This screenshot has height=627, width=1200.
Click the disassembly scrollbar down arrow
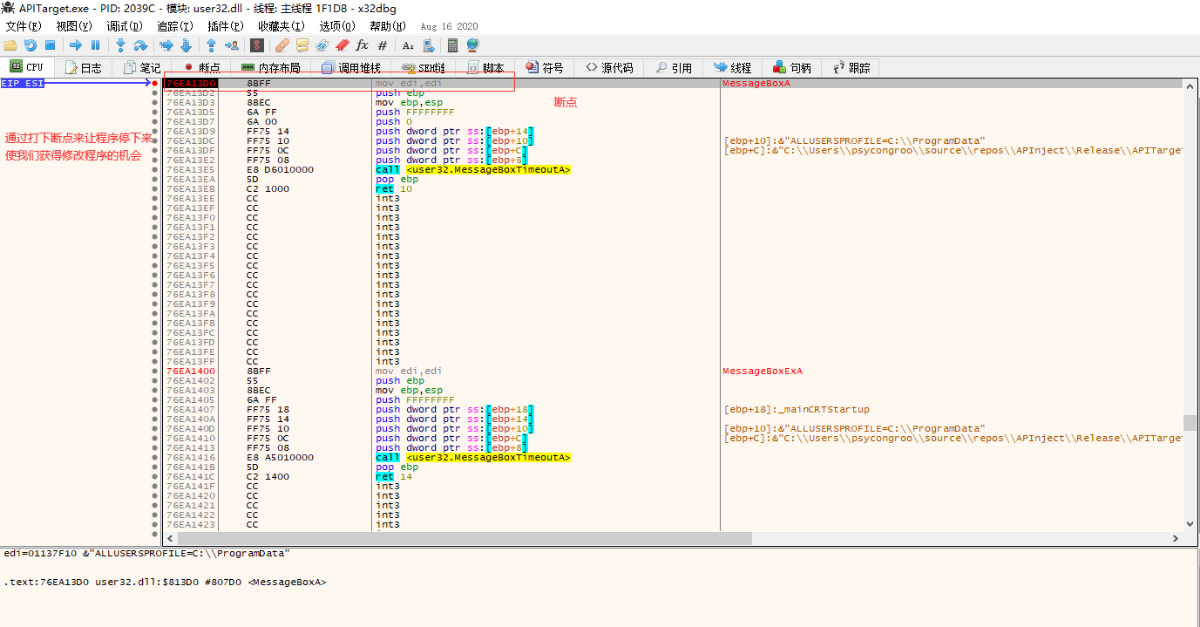coord(1190,524)
